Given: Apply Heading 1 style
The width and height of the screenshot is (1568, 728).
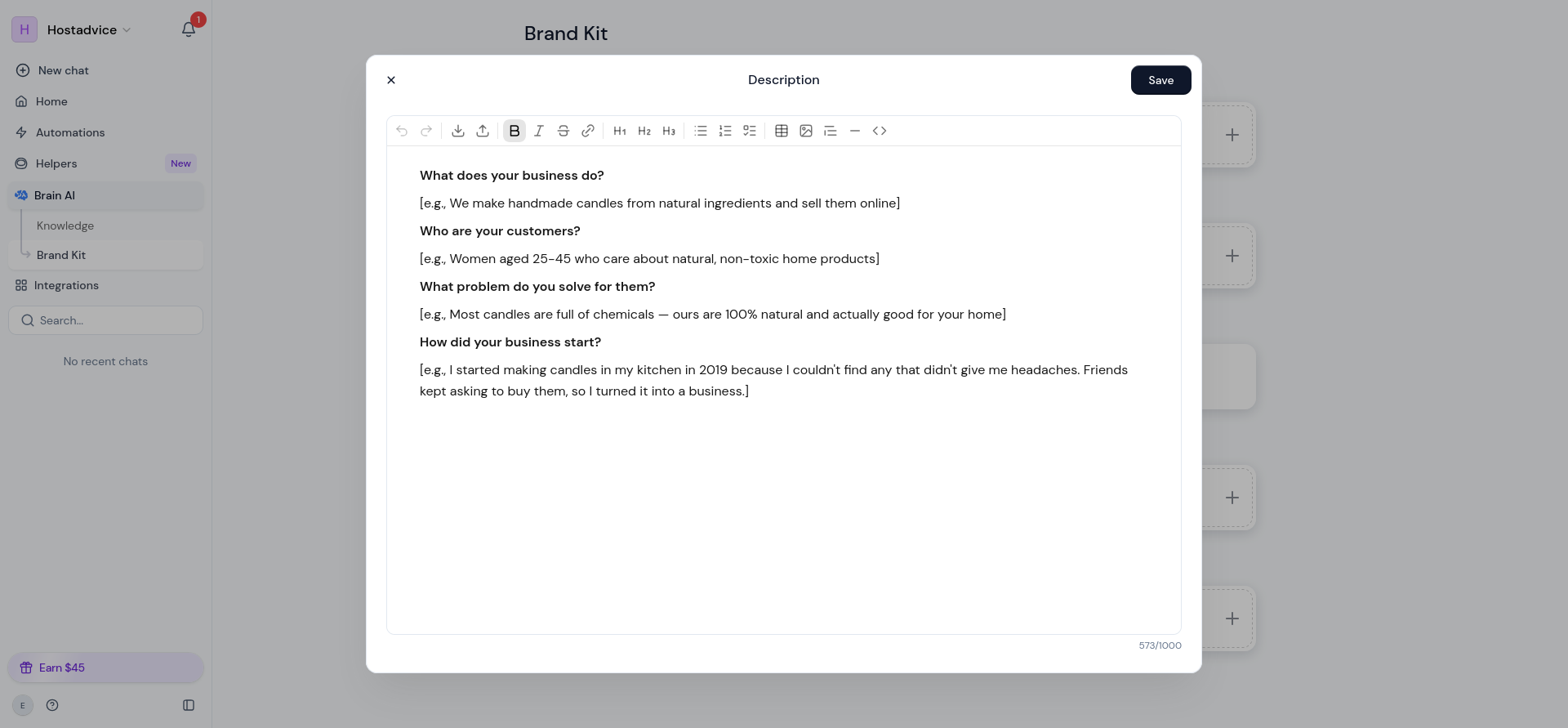Looking at the screenshot, I should 620,131.
